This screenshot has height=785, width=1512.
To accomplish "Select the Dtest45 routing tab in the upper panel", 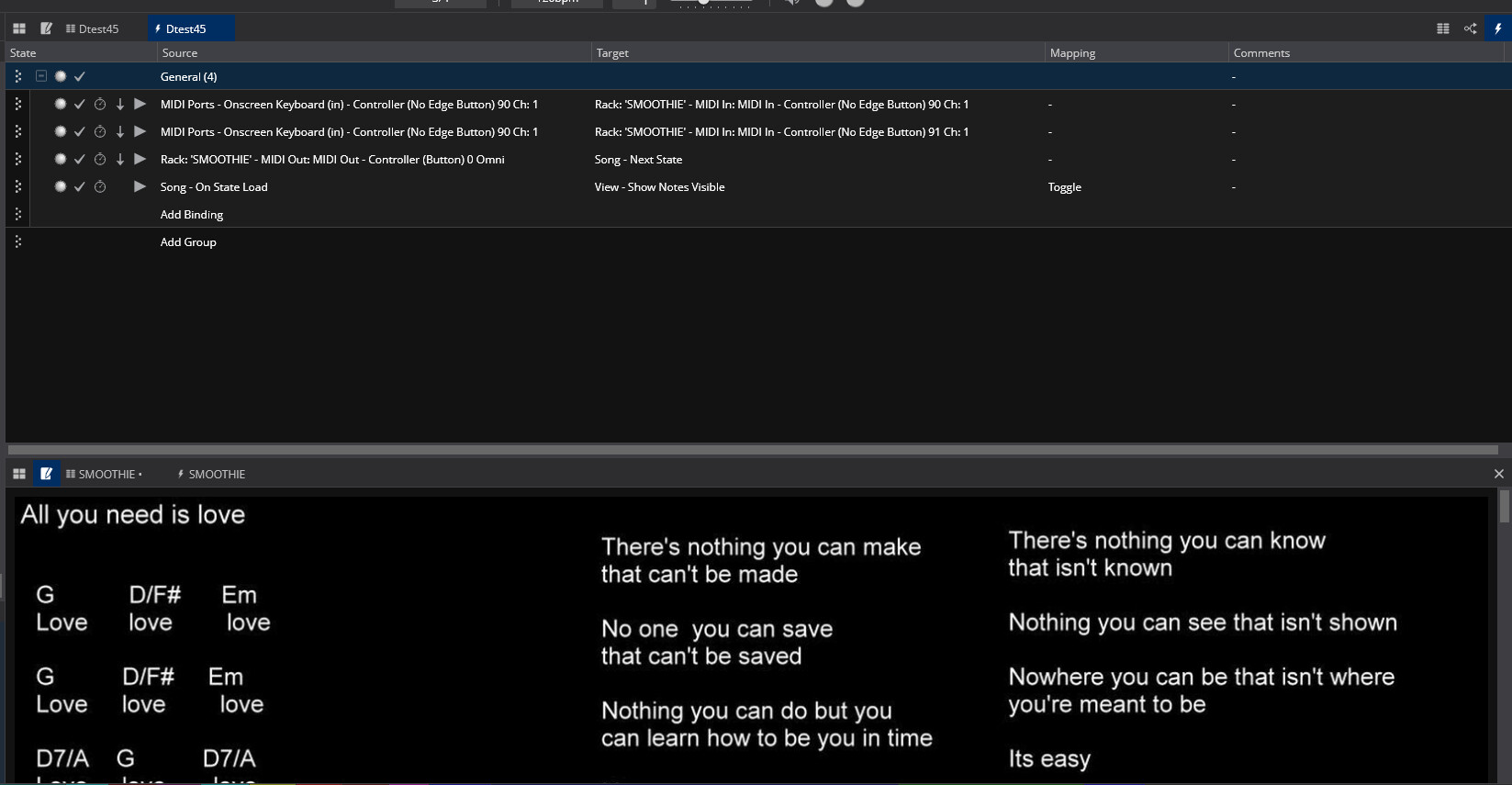I will pyautogui.click(x=93, y=28).
